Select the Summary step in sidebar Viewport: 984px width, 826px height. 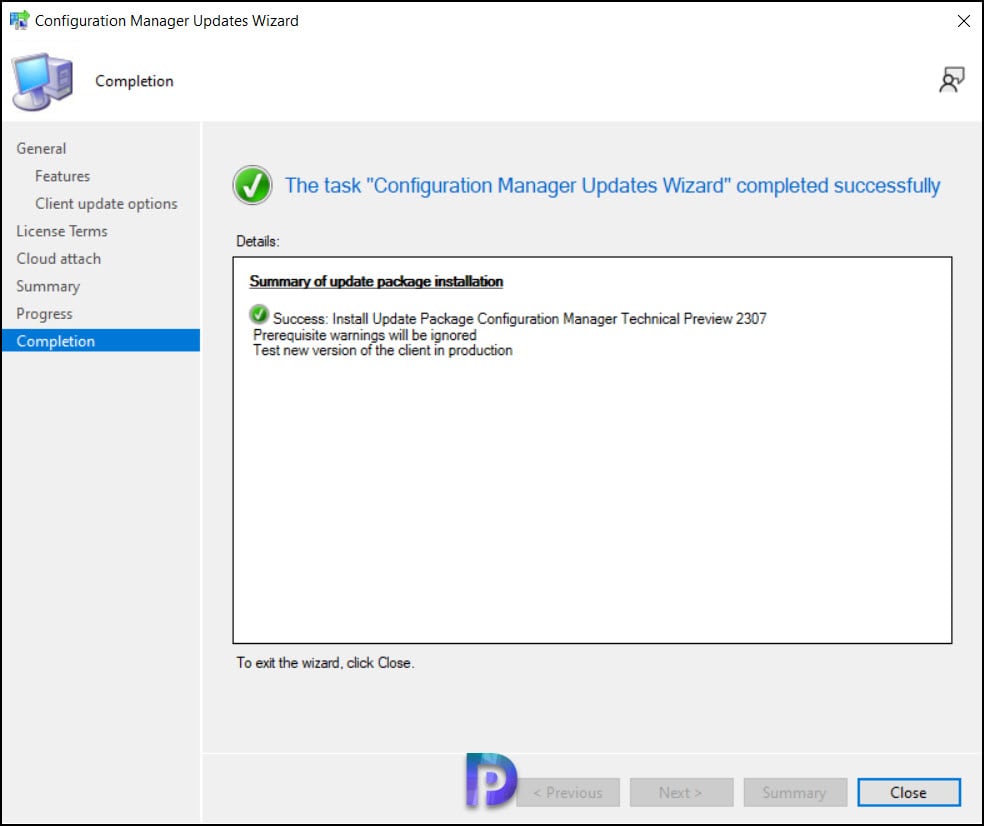[x=48, y=286]
